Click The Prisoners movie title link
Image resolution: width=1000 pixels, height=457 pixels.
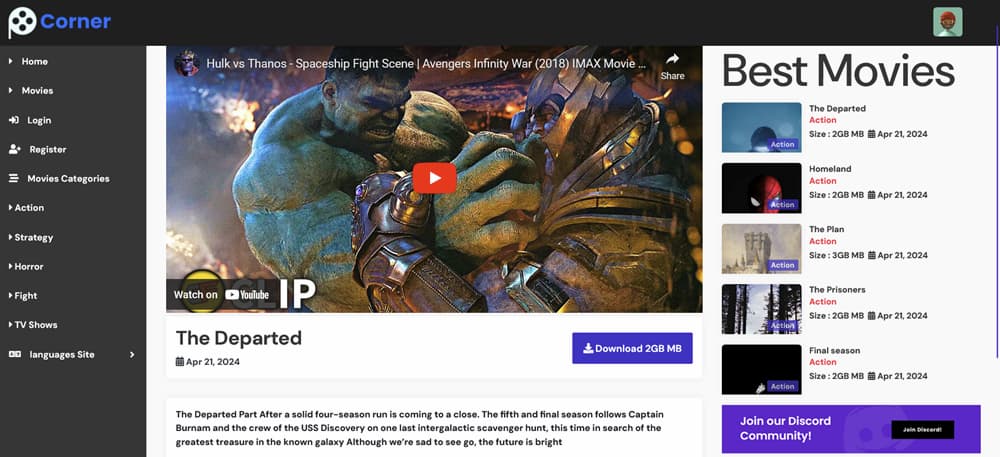[x=837, y=289]
